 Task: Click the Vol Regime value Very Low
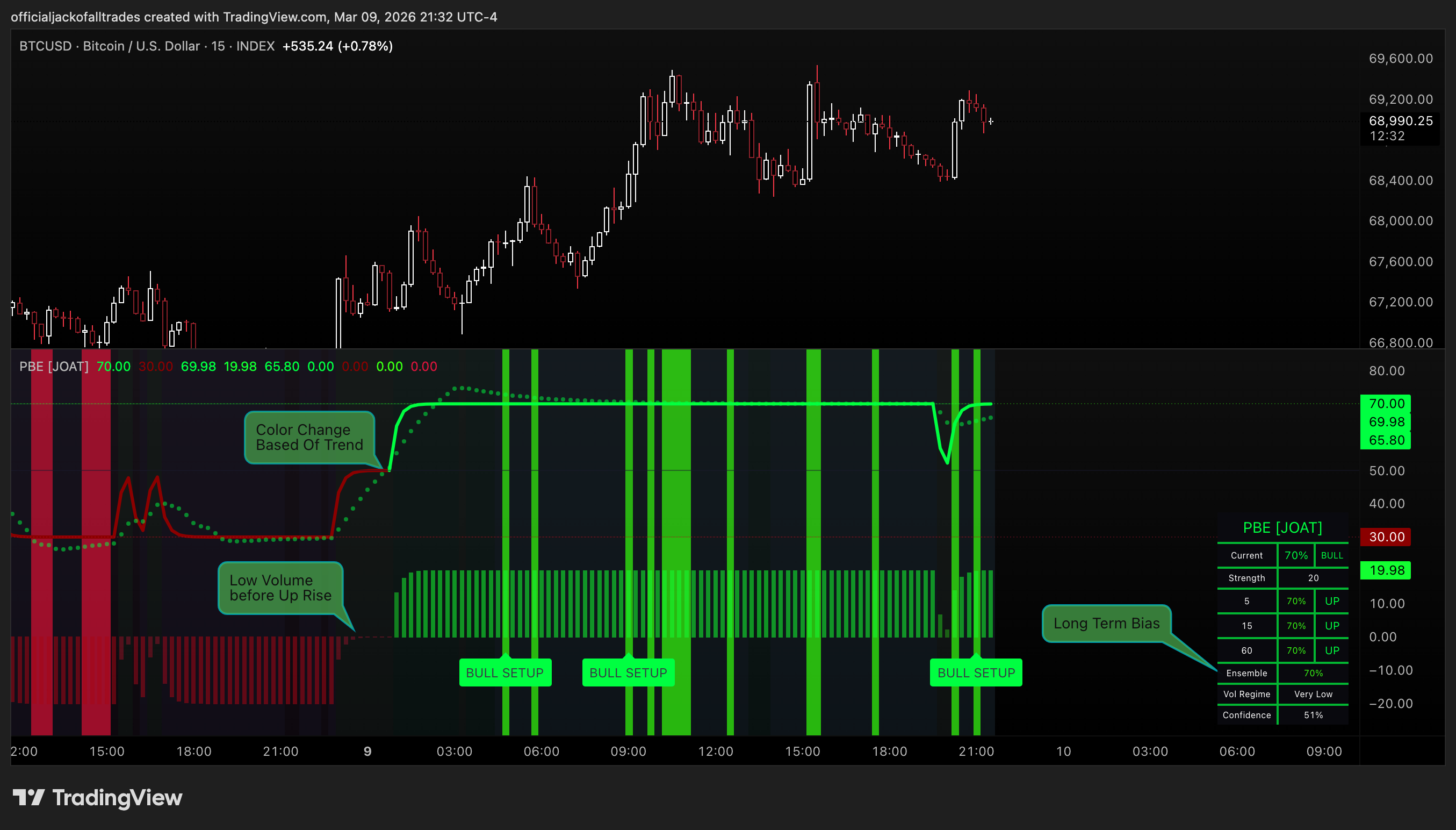(x=1313, y=695)
